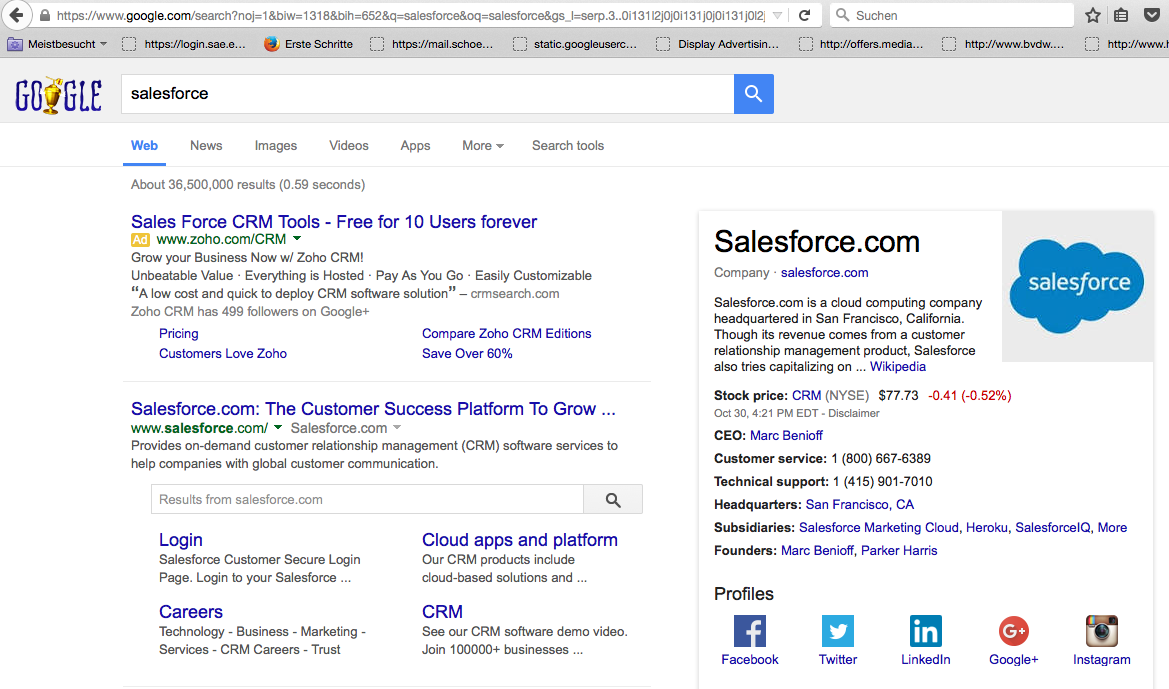This screenshot has height=689, width=1169.
Task: Open Salesforce Facebook profile icon
Action: coord(749,631)
